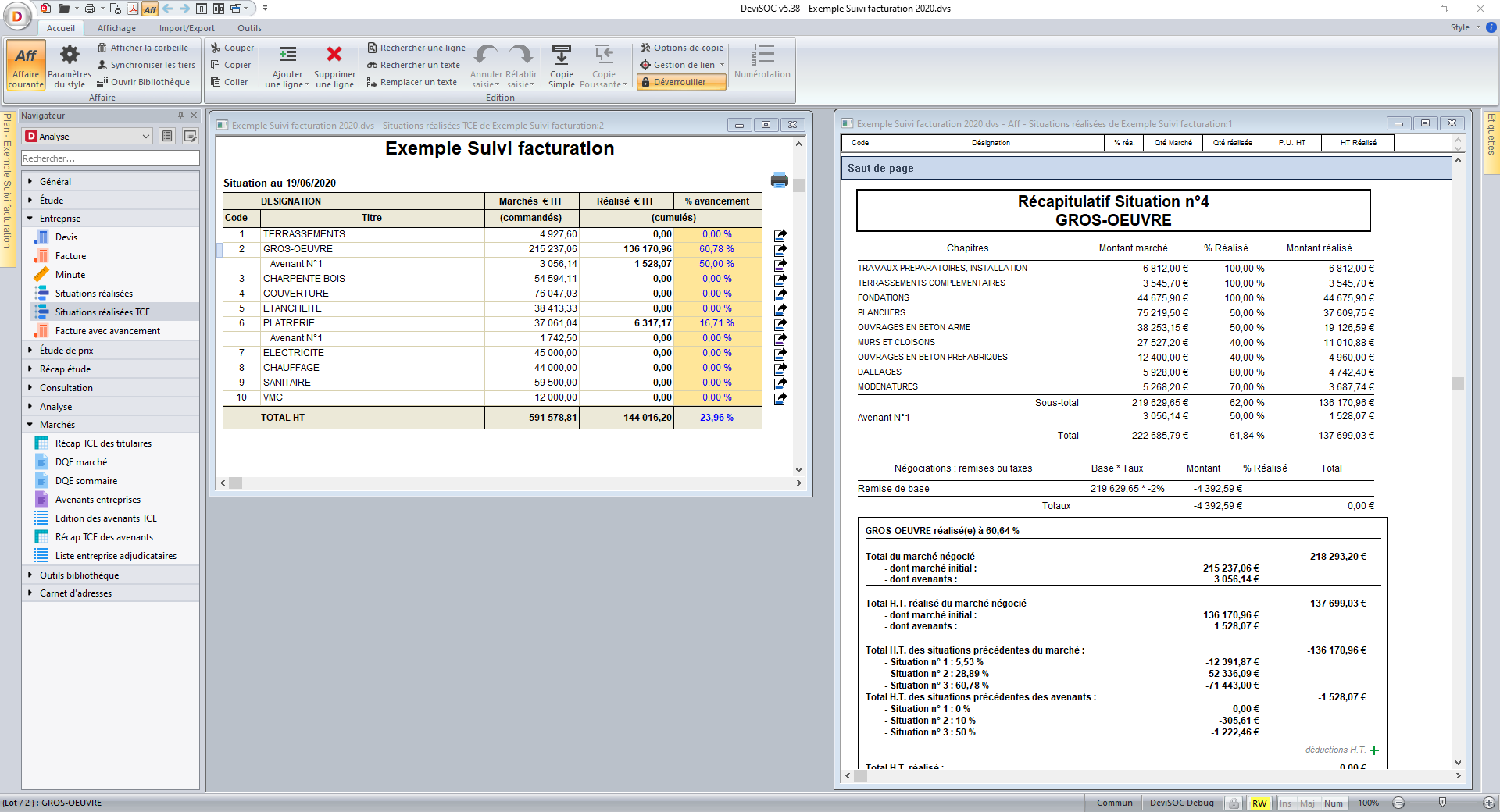Toggle the Déverrouiller lock button
Viewport: 1500px width, 812px height.
point(680,82)
